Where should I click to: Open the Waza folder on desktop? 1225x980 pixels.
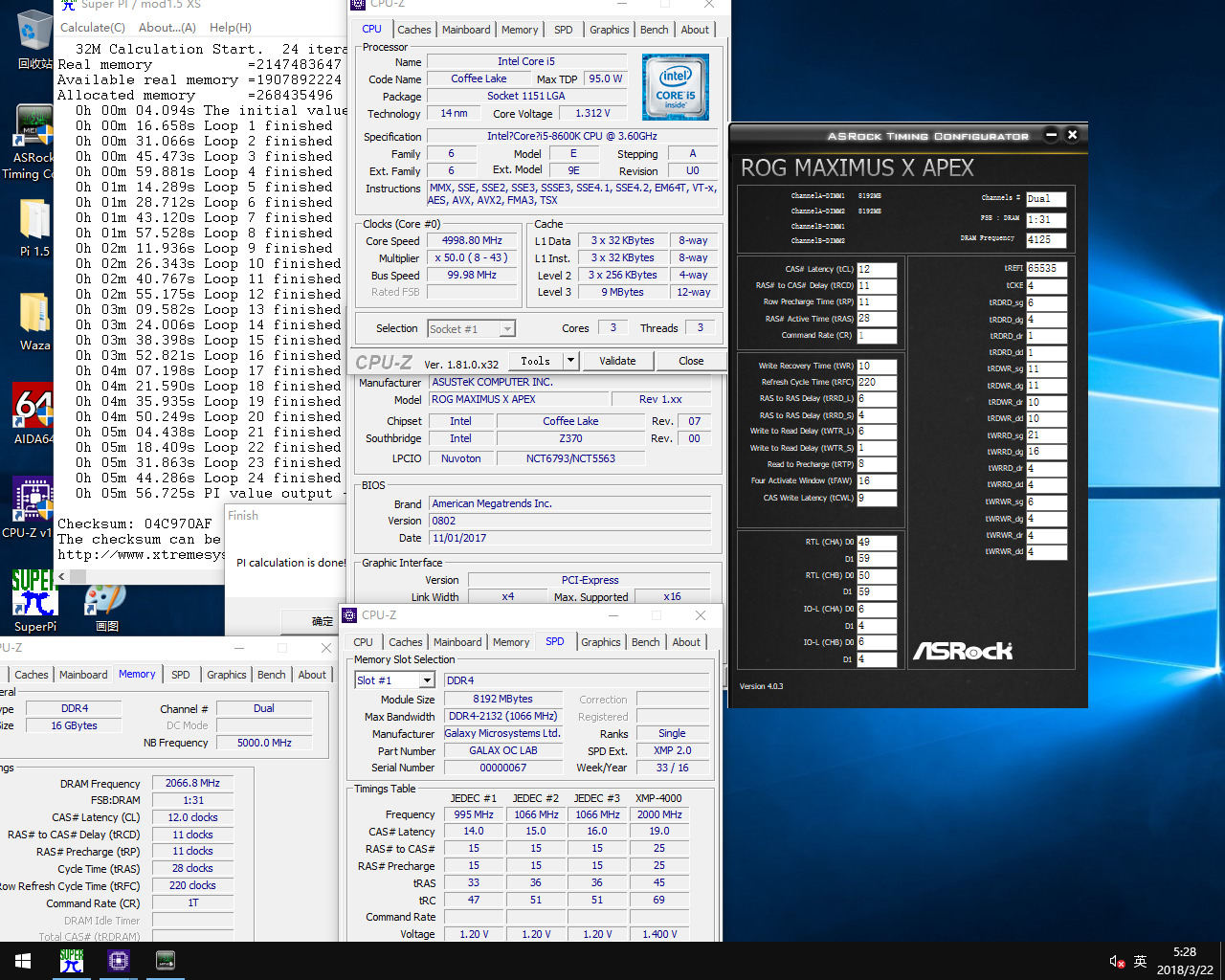[34, 321]
